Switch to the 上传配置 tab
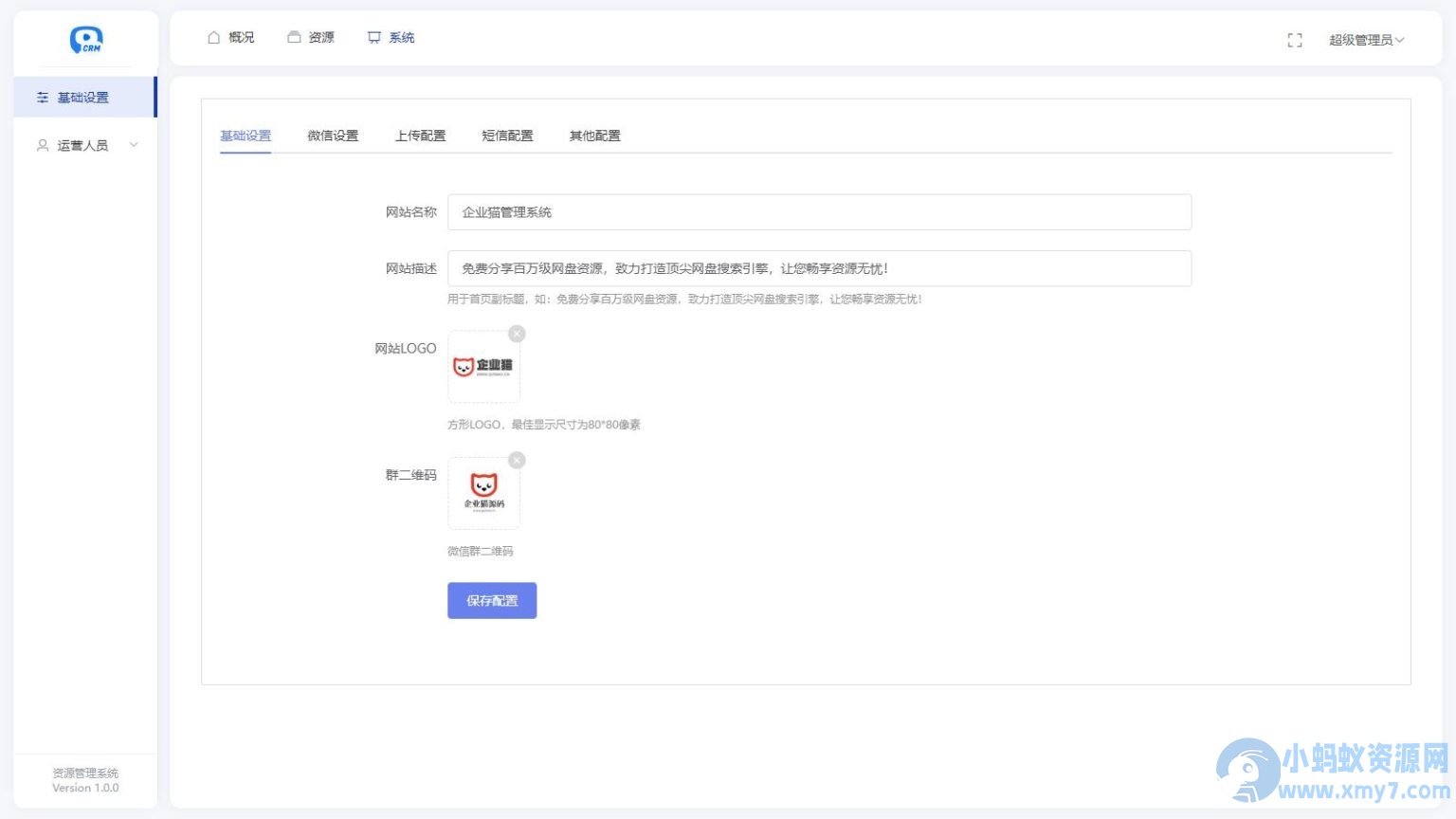 tap(420, 136)
